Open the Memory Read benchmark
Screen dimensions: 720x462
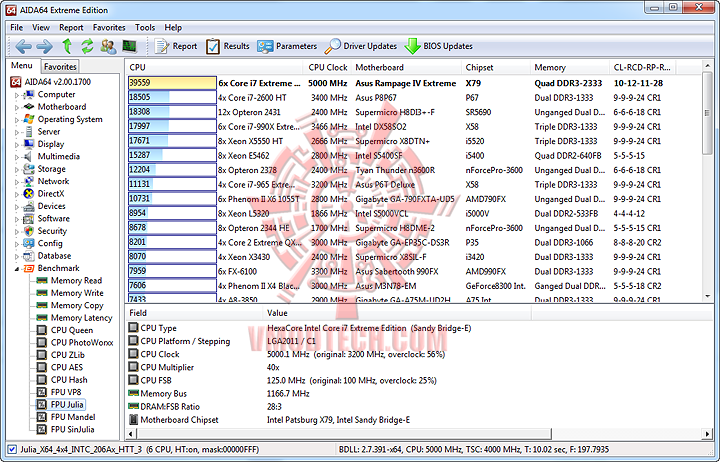(x=76, y=281)
